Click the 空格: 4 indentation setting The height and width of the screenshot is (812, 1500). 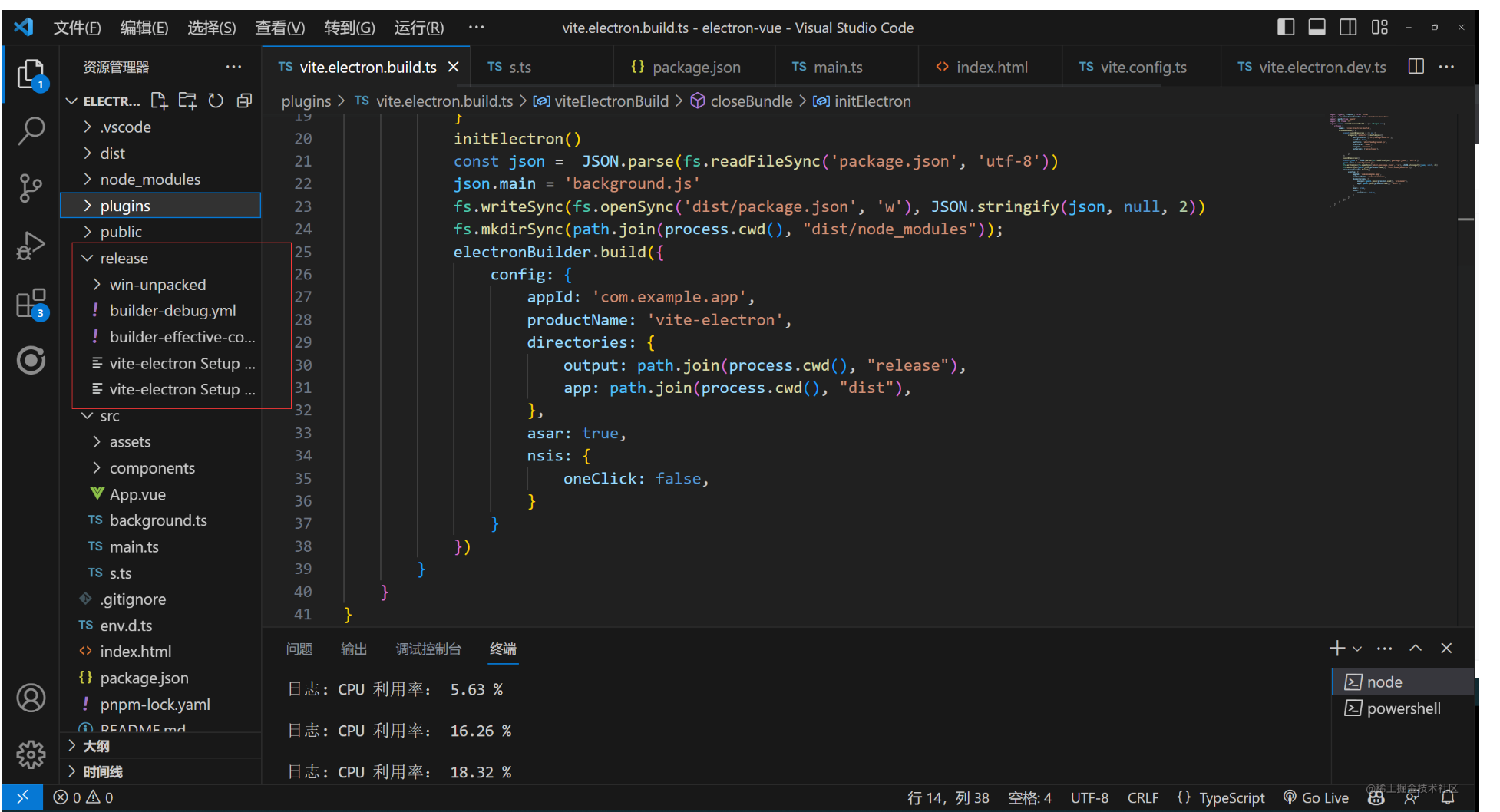tap(1030, 797)
